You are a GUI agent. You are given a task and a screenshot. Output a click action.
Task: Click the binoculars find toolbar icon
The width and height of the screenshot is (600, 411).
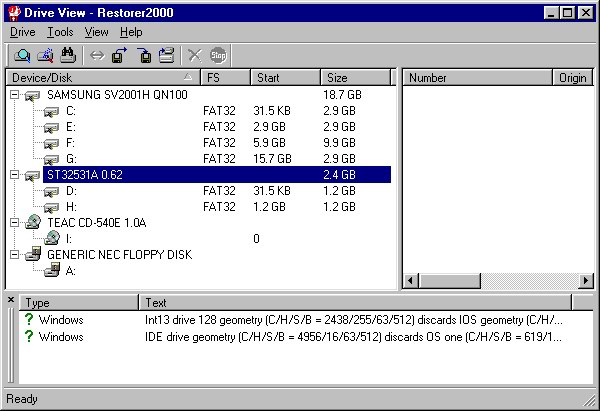(x=68, y=55)
